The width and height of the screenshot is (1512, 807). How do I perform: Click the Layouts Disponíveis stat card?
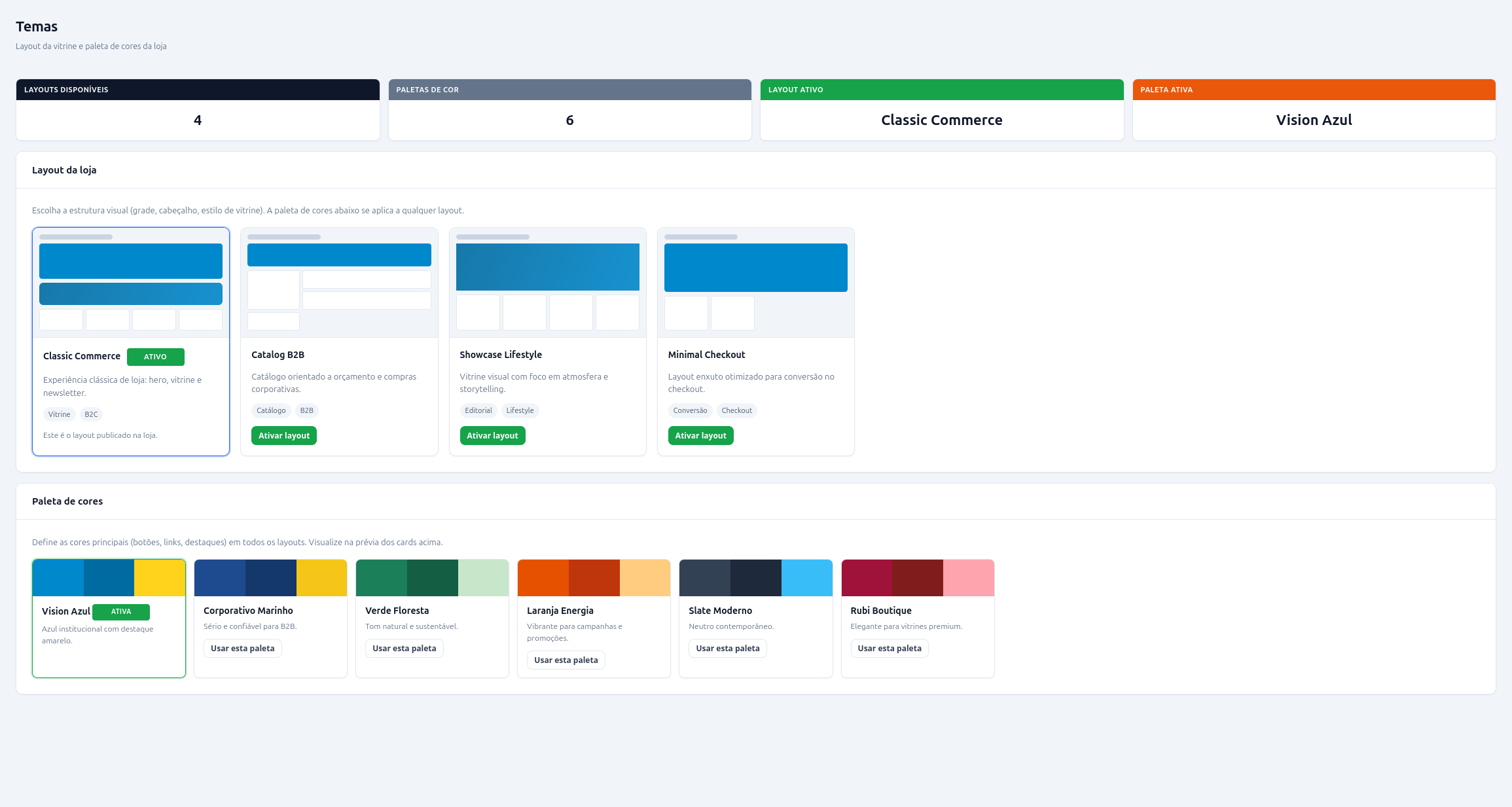point(198,110)
